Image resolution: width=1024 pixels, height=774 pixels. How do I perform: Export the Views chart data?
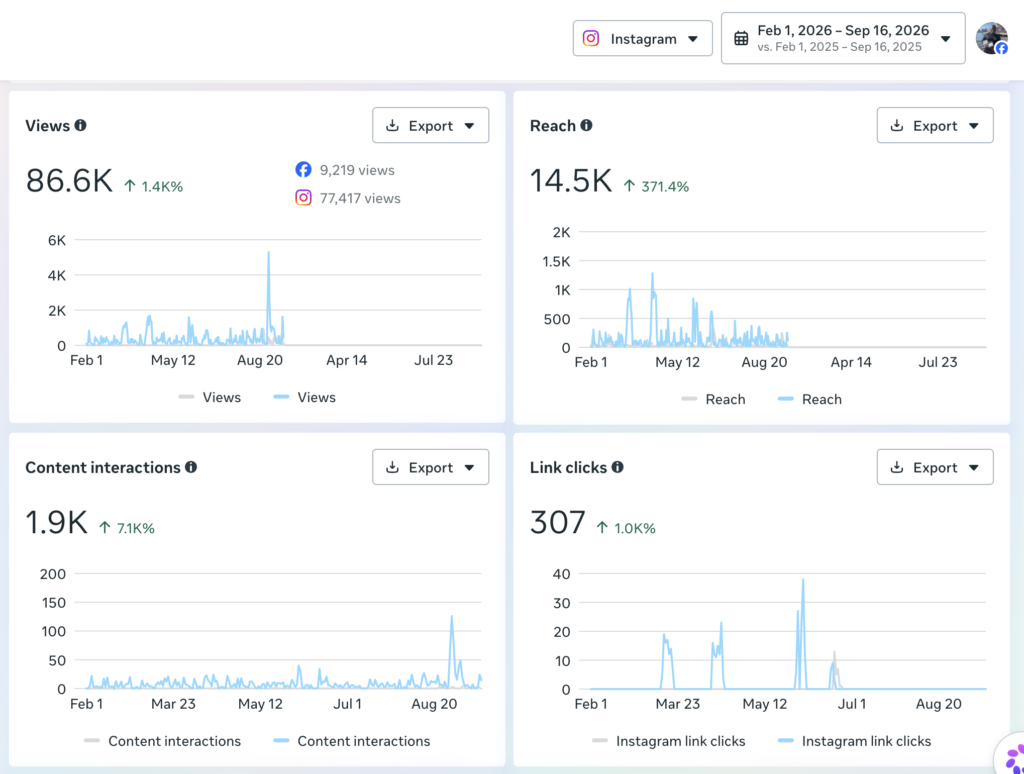click(430, 125)
